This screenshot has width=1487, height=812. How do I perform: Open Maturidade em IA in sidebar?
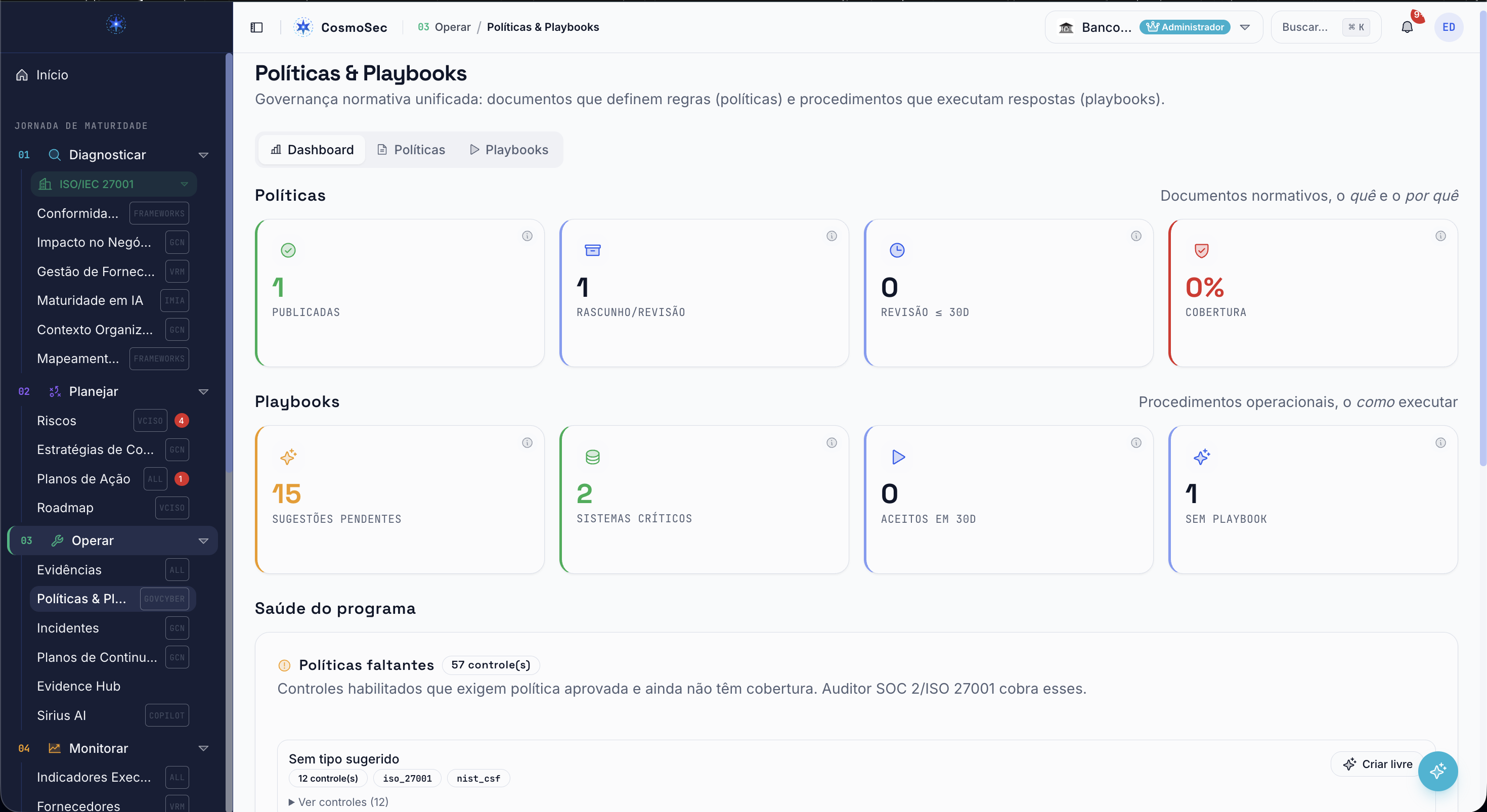point(90,301)
